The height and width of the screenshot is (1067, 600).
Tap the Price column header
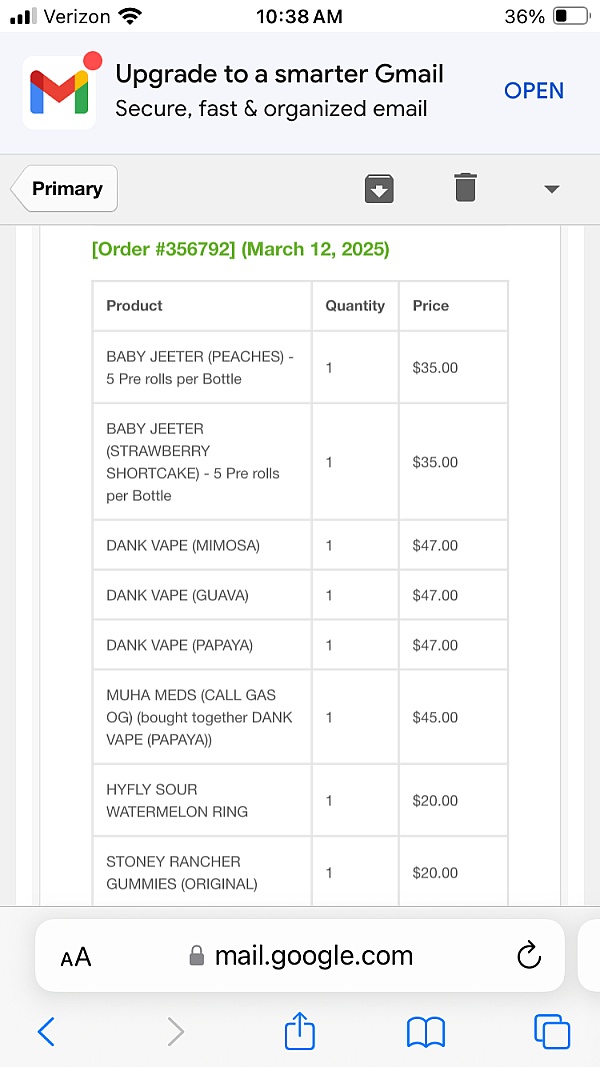coord(431,306)
